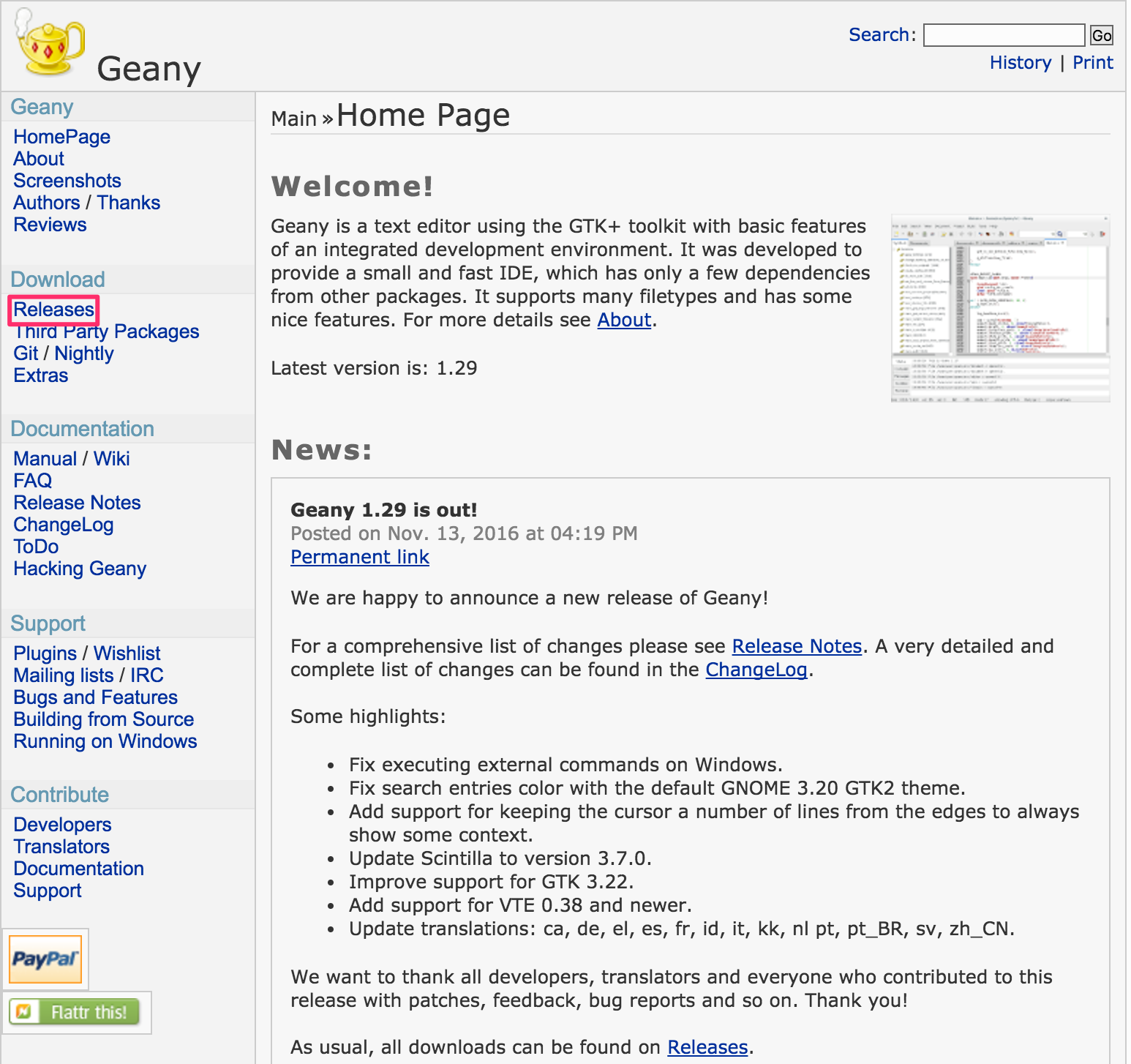Click the Flattr this! badge
The image size is (1131, 1064).
pos(75,1012)
